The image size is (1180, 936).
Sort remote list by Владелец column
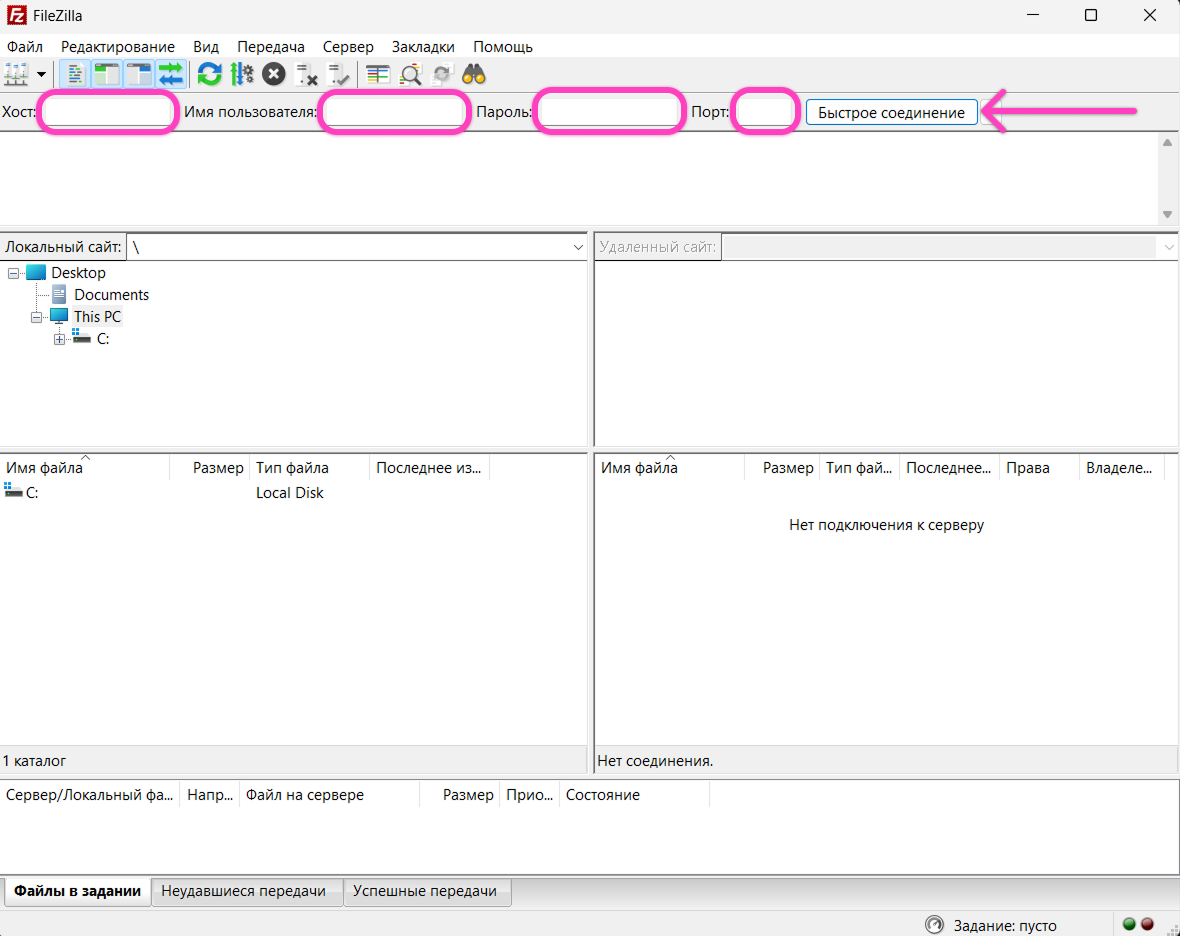coord(1121,467)
